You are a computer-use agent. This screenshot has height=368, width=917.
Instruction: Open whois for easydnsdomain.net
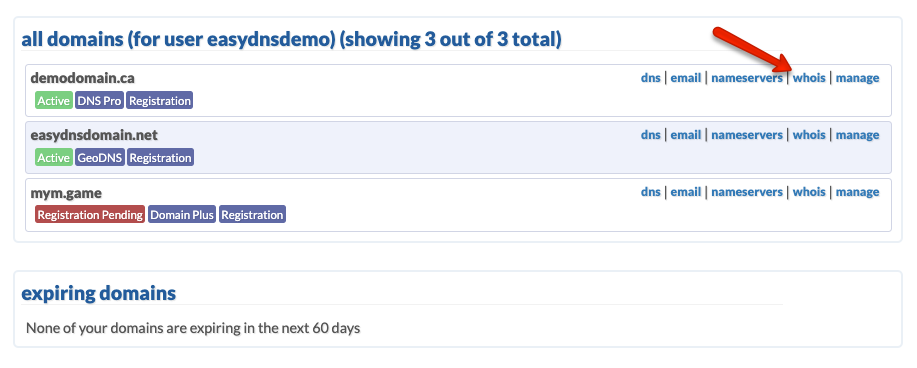pyautogui.click(x=809, y=135)
